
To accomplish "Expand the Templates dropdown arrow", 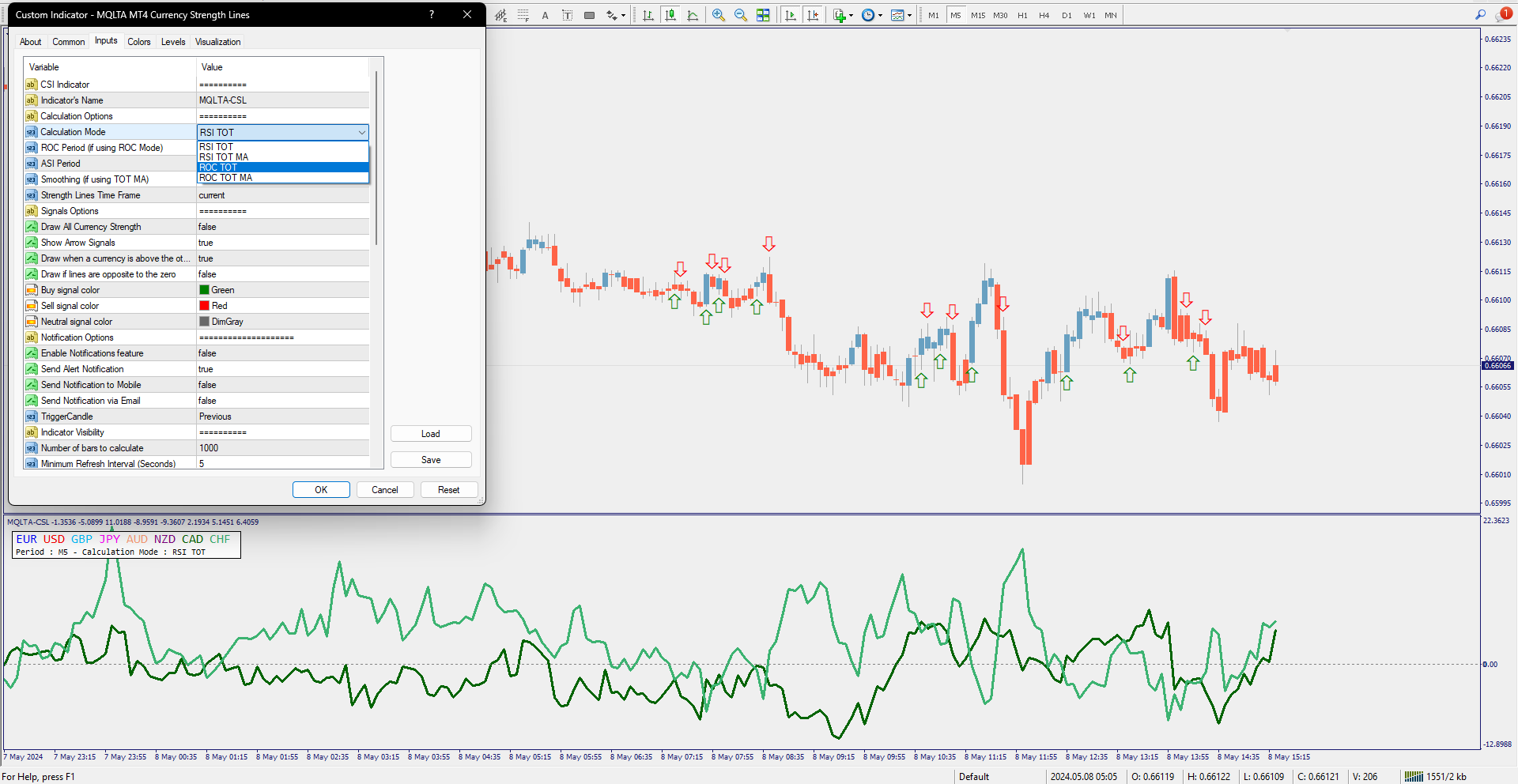I will pyautogui.click(x=909, y=16).
